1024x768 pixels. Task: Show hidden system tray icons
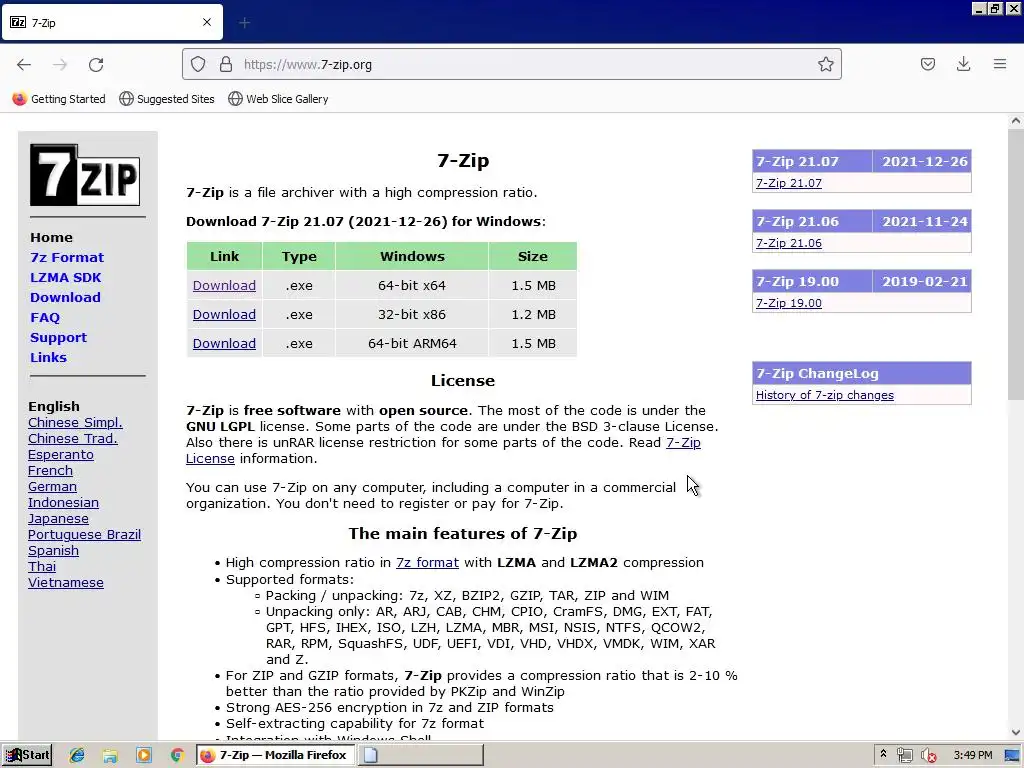(883, 754)
